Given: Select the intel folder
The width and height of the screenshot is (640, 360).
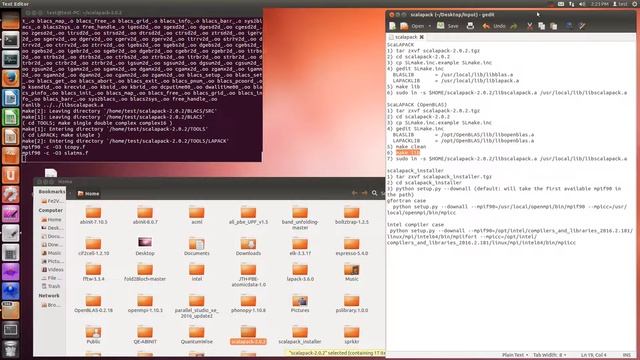Looking at the screenshot, I should 196,272.
